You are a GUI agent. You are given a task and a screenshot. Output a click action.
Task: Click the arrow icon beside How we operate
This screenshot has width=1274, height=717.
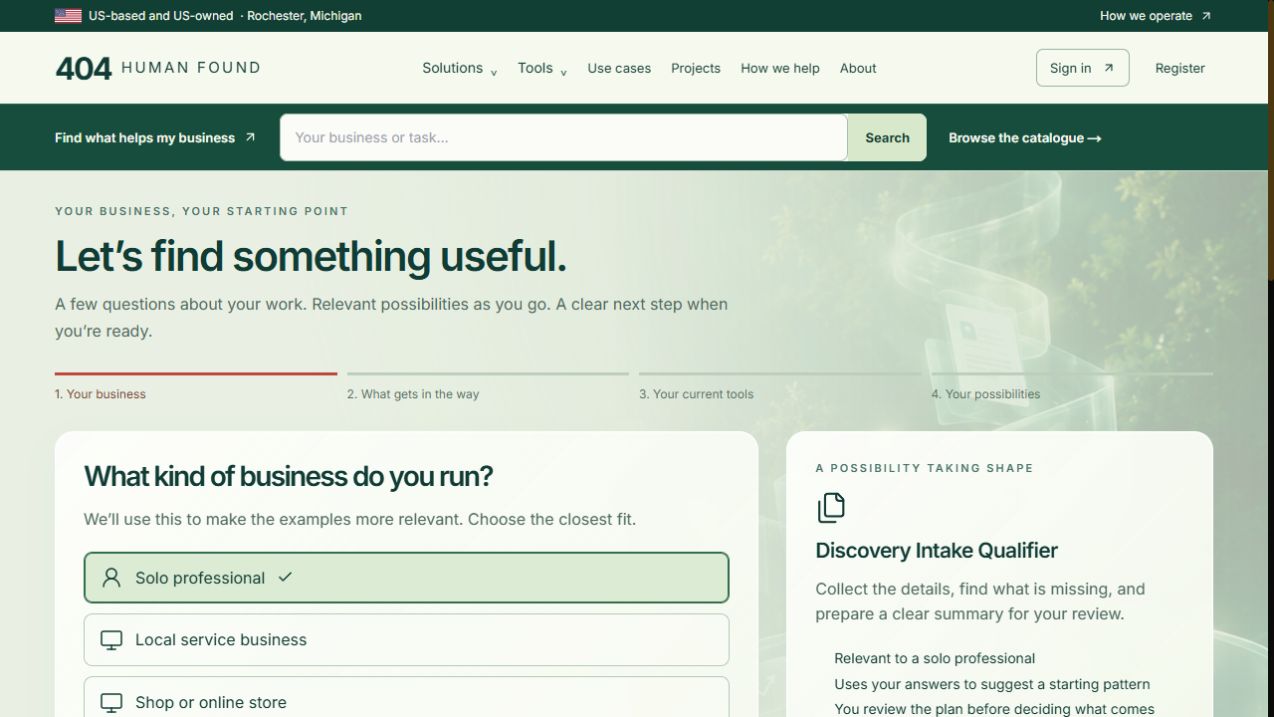[1206, 16]
